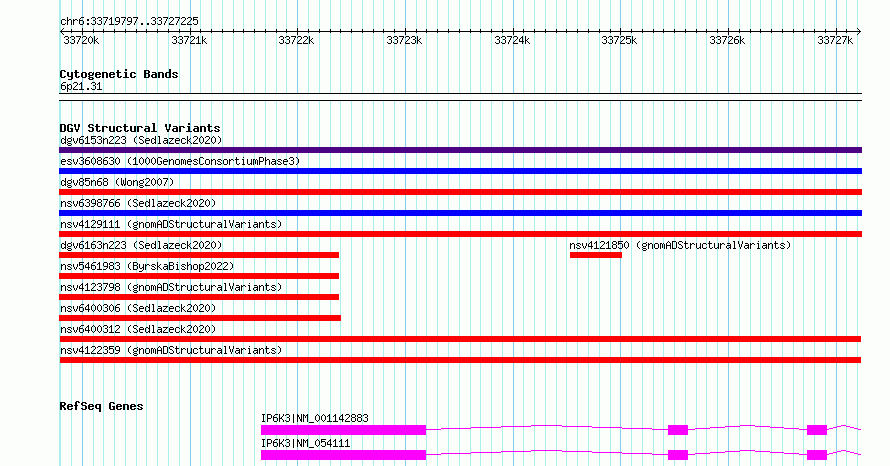Image resolution: width=890 pixels, height=466 pixels.
Task: Open the esv3608630 (1000GenomesConsortiumPhase3) label
Action: point(180,161)
